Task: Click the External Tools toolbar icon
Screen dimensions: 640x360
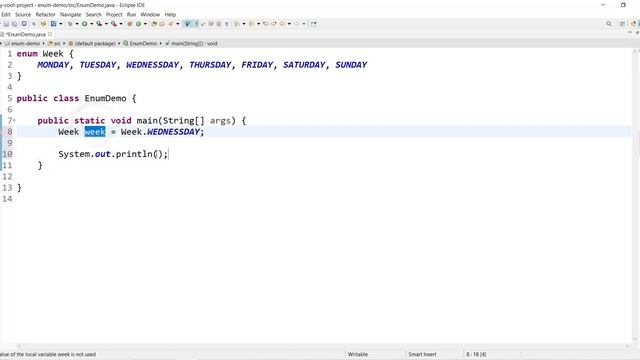Action: click(x=114, y=24)
